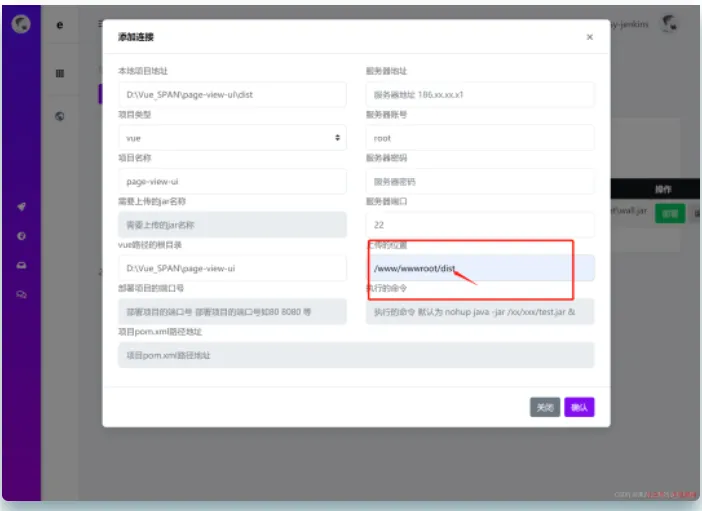Click the 服务器端口 field showing 22
The height and width of the screenshot is (511, 702).
[x=480, y=225]
